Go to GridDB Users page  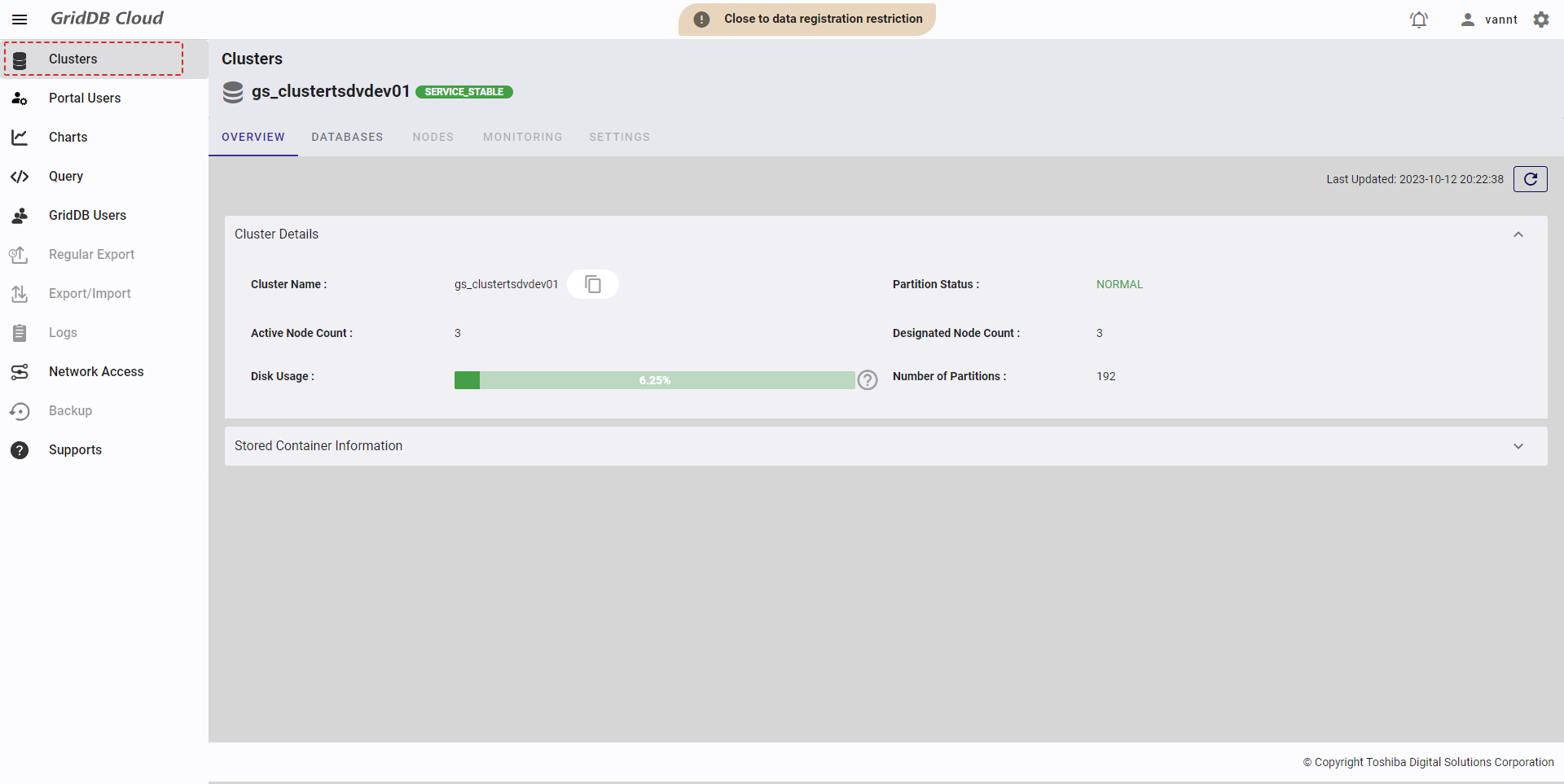click(x=104, y=215)
